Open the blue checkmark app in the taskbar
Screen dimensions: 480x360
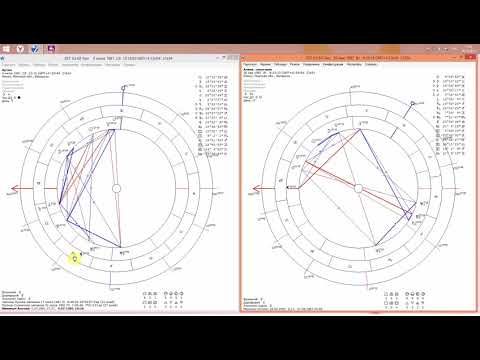coord(35,49)
